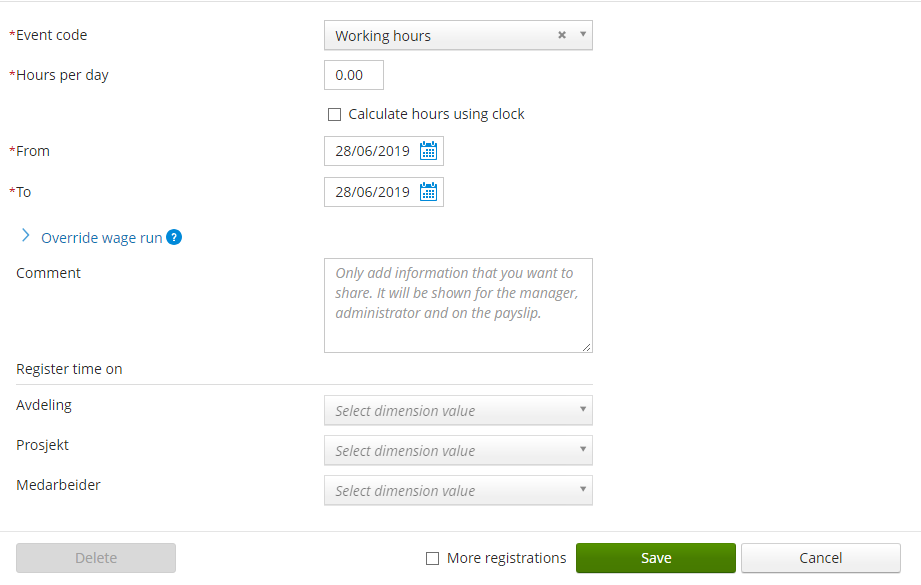Click the To date input field
This screenshot has height=585, width=921.
(372, 192)
